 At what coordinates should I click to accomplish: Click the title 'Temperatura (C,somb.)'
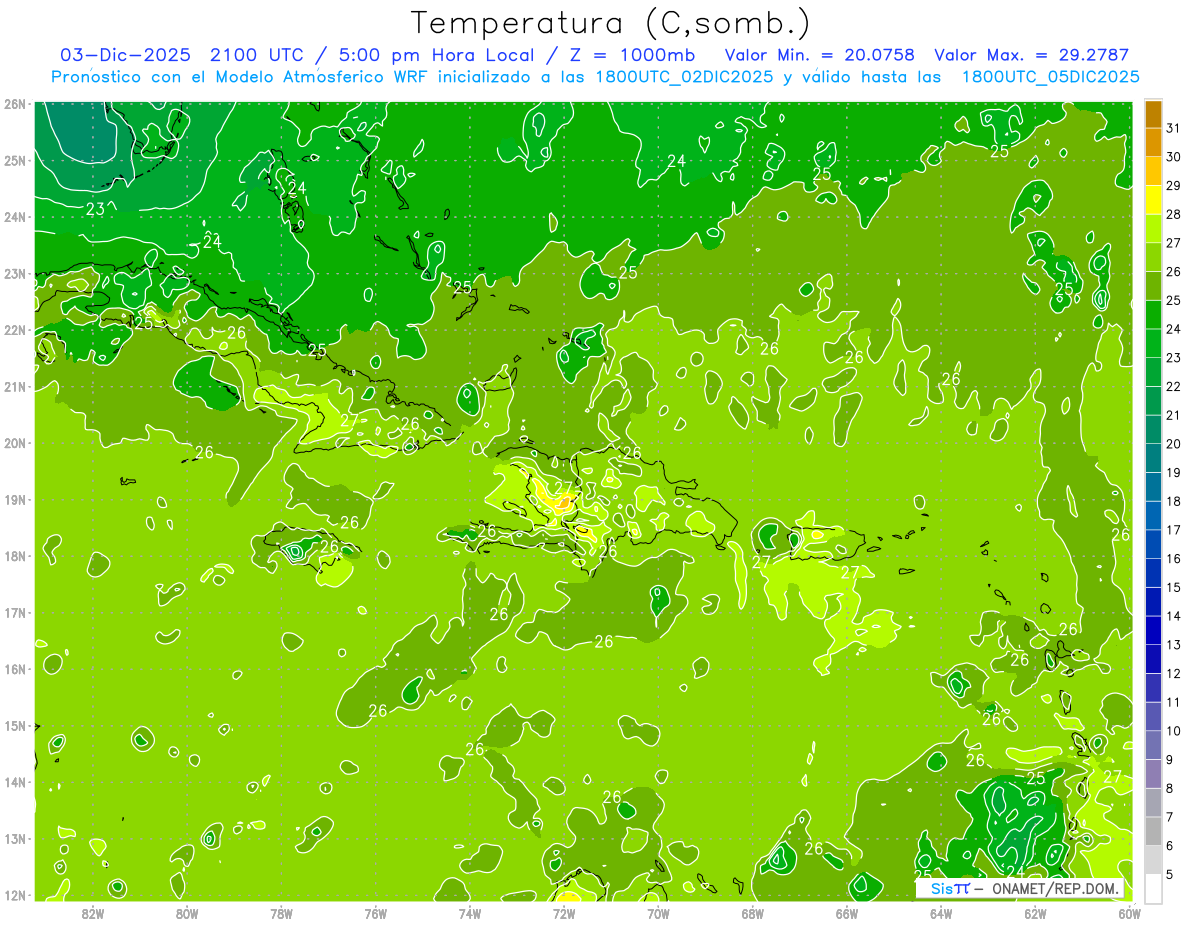point(611,24)
